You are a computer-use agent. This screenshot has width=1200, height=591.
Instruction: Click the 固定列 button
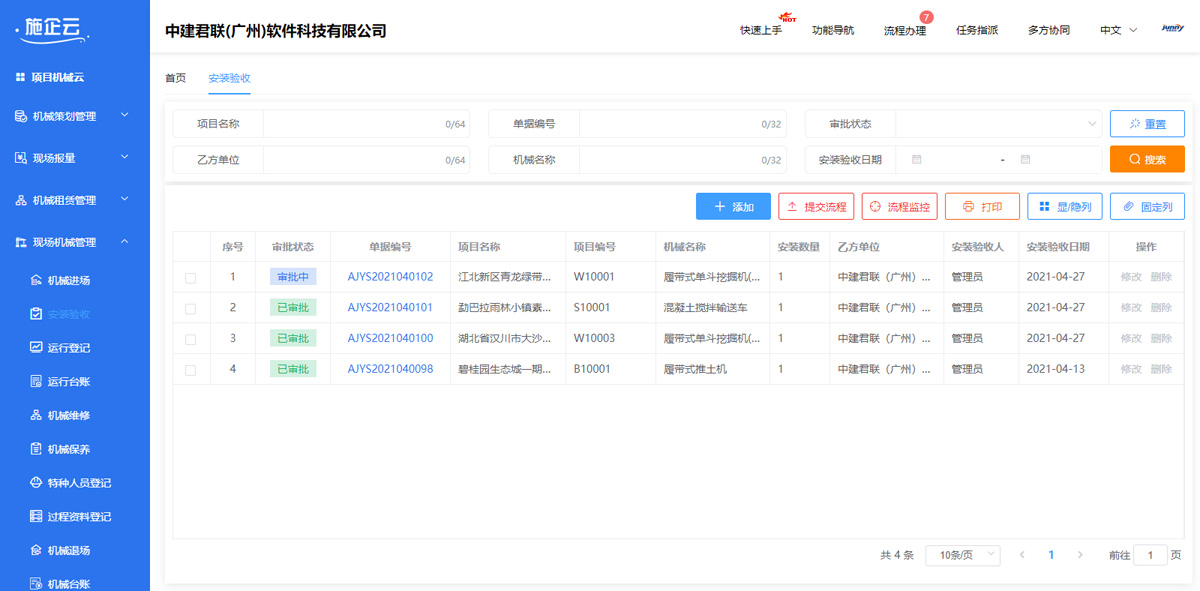tap(1147, 207)
